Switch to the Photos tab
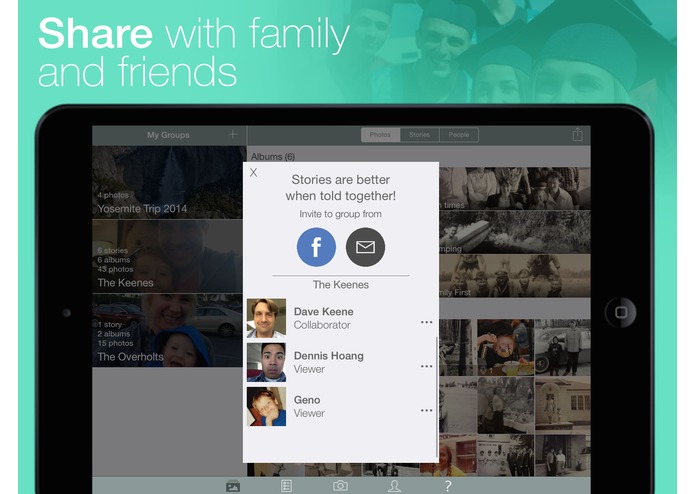Viewport: 695px width, 494px height. pyautogui.click(x=380, y=135)
